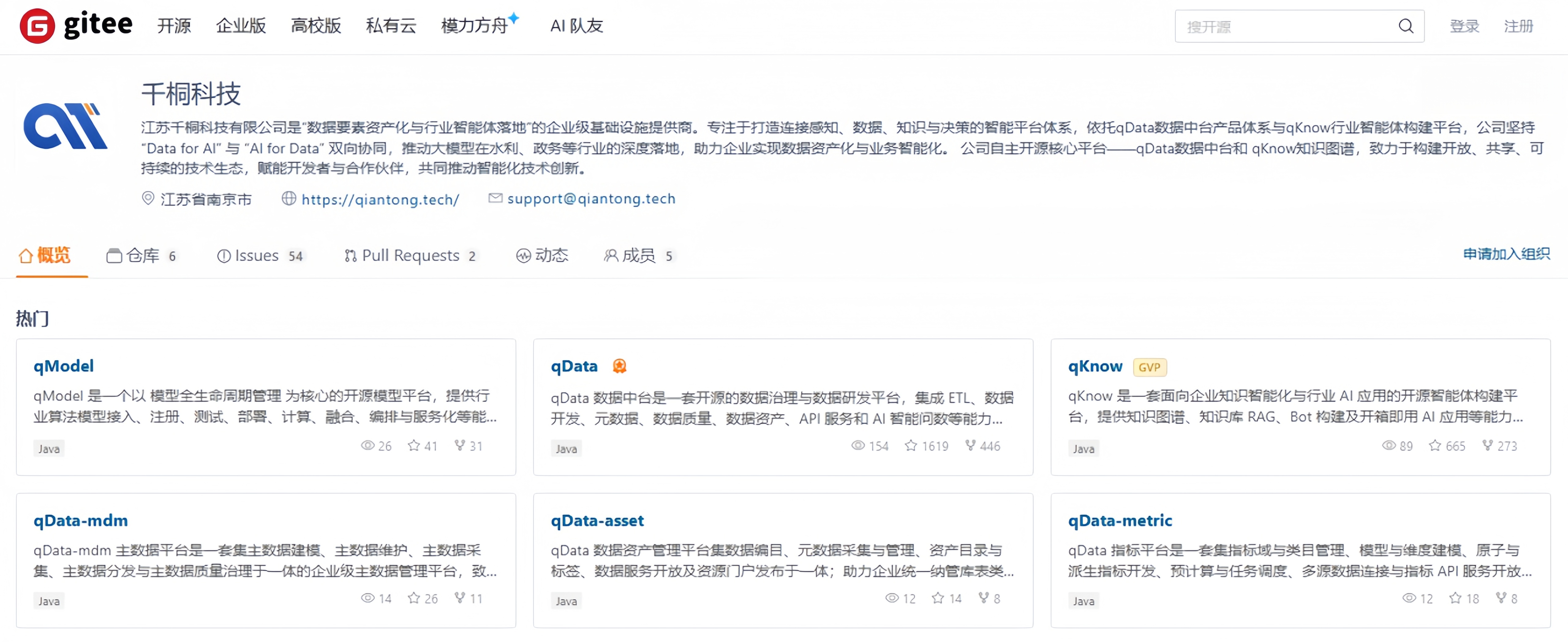Click 申请加入组织 link
The height and width of the screenshot is (642, 1568).
[1506, 254]
